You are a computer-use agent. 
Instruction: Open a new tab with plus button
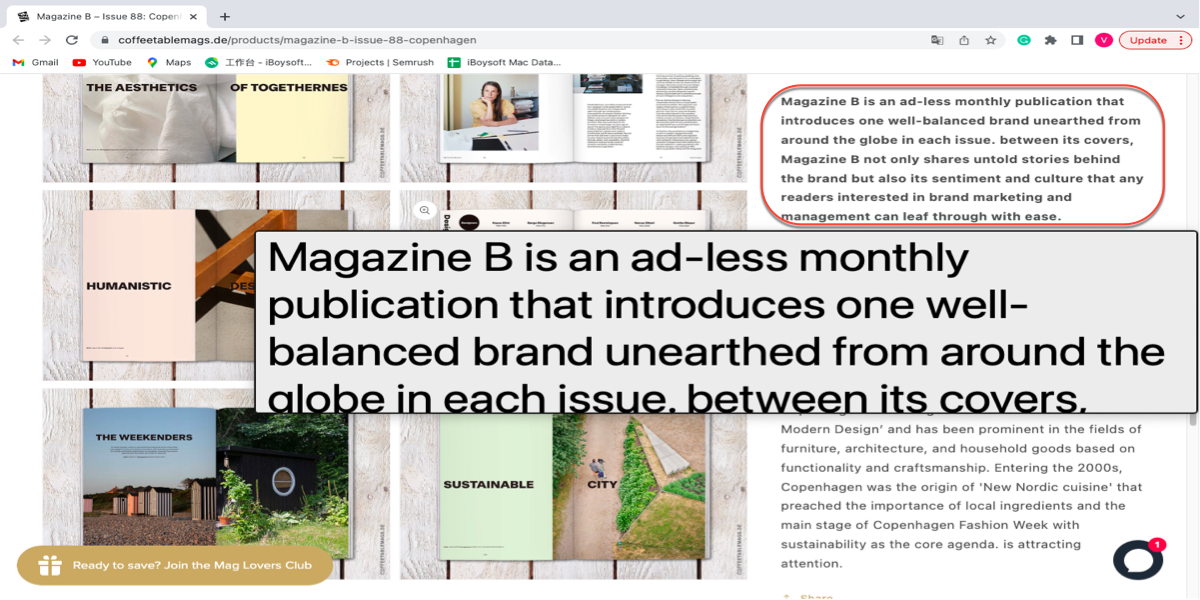pos(225,16)
